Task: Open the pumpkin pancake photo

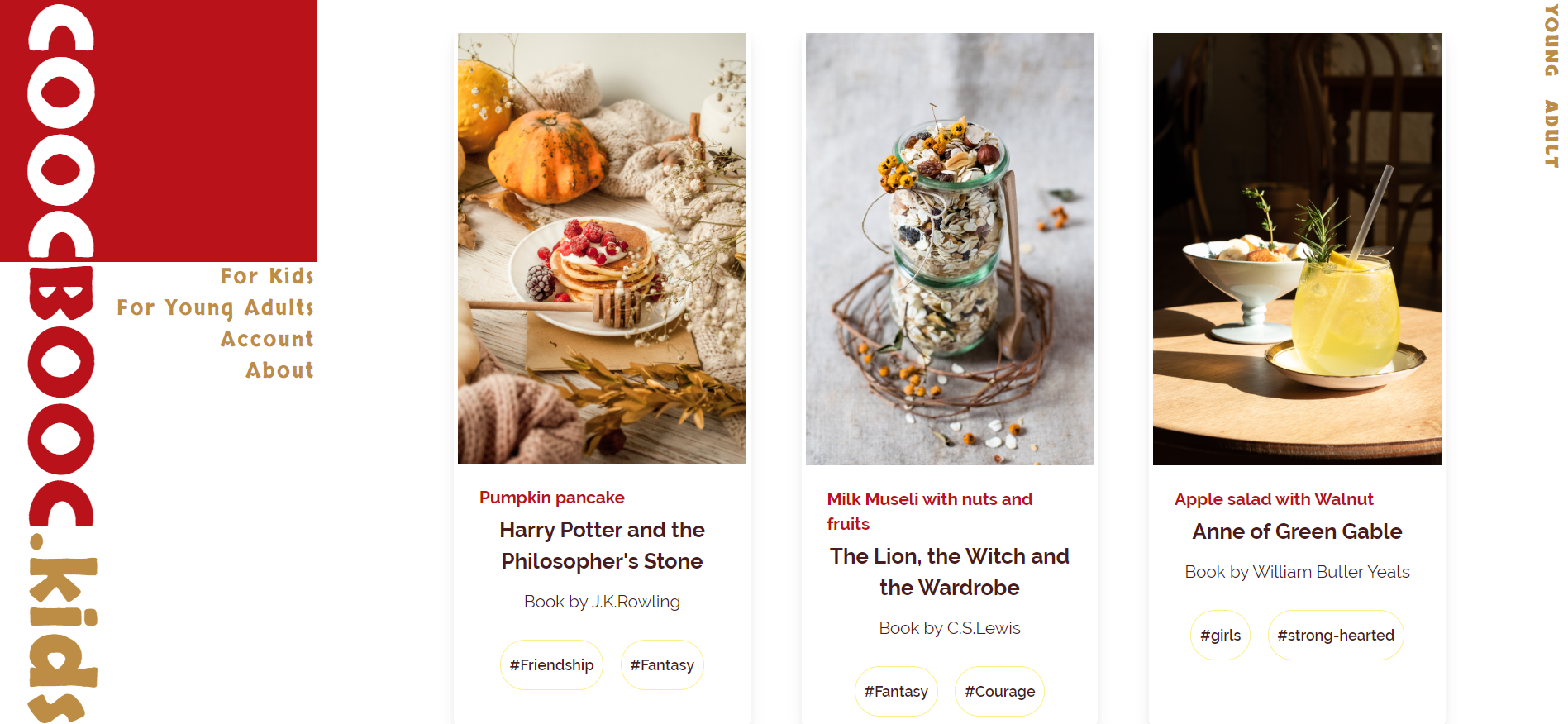Action: (x=602, y=248)
